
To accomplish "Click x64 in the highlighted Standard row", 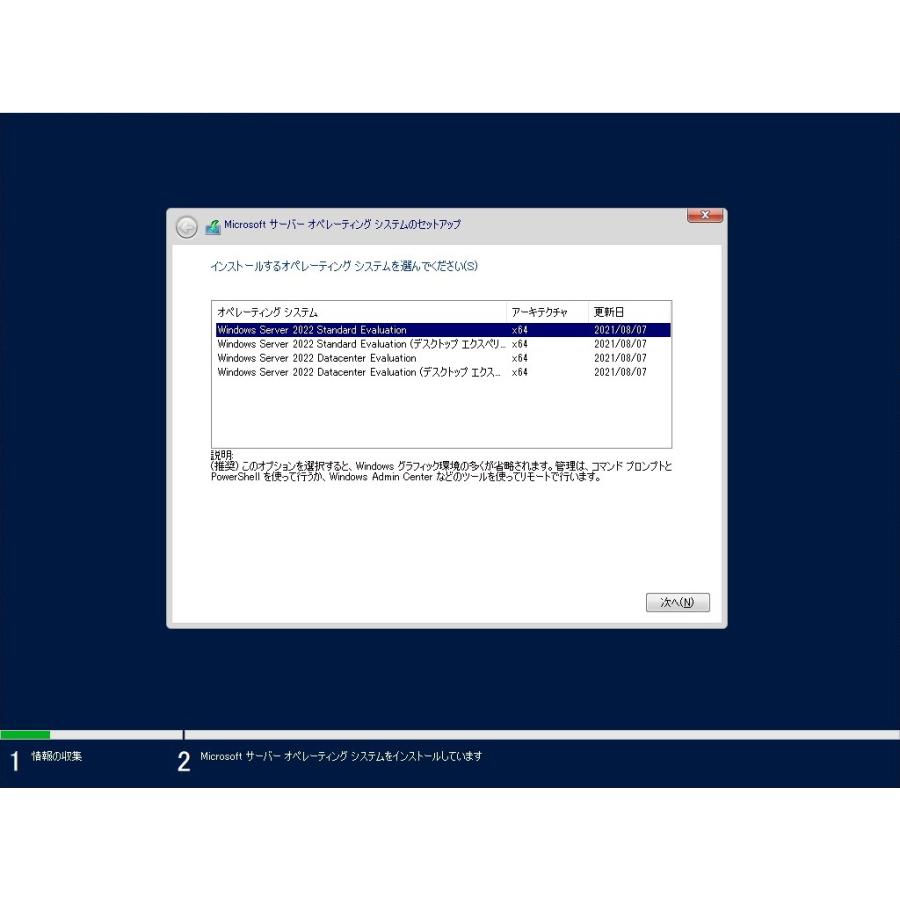I will pyautogui.click(x=519, y=330).
